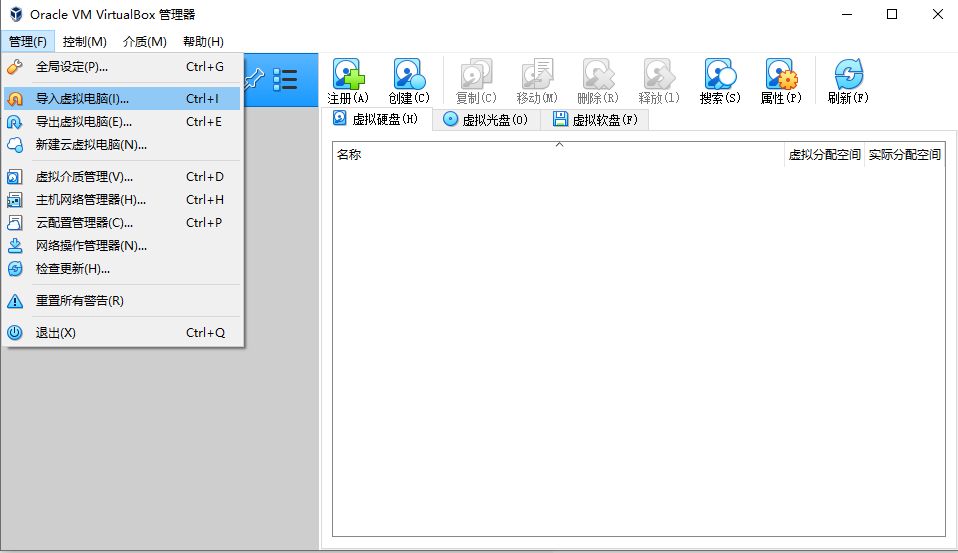Click the wrench icon beside 全局设定
Image resolution: width=958 pixels, height=553 pixels.
coord(15,67)
